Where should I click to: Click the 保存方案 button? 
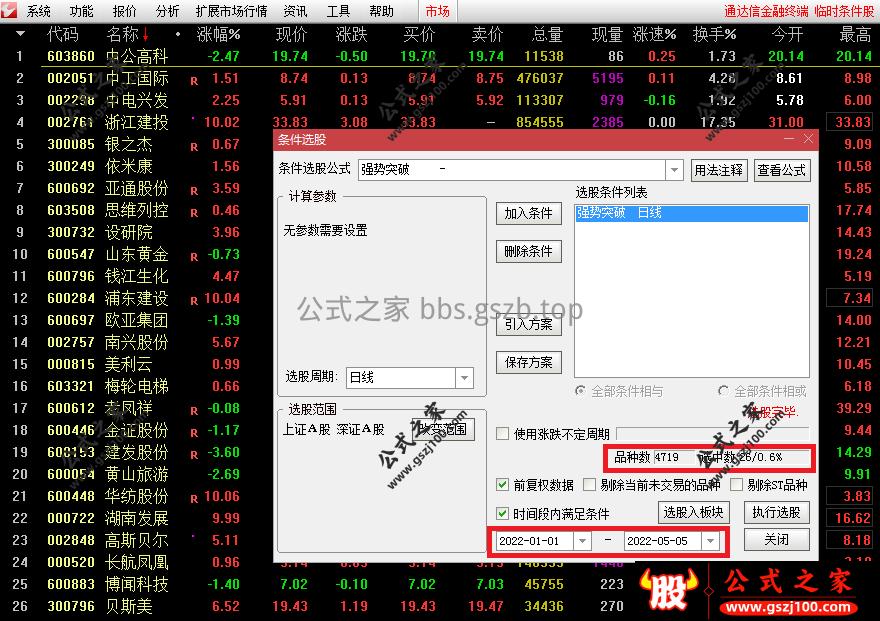528,362
